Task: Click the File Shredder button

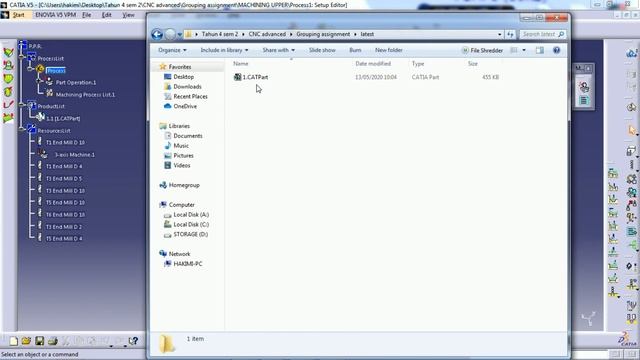Action: [x=482, y=50]
